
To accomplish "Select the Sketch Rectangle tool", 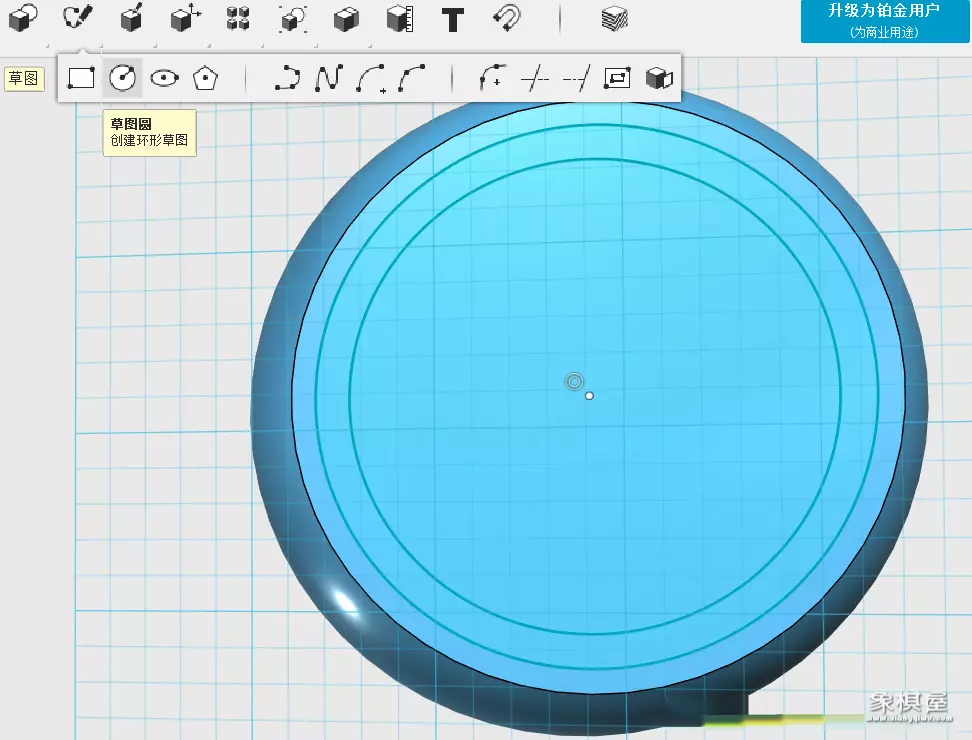I will click(81, 78).
